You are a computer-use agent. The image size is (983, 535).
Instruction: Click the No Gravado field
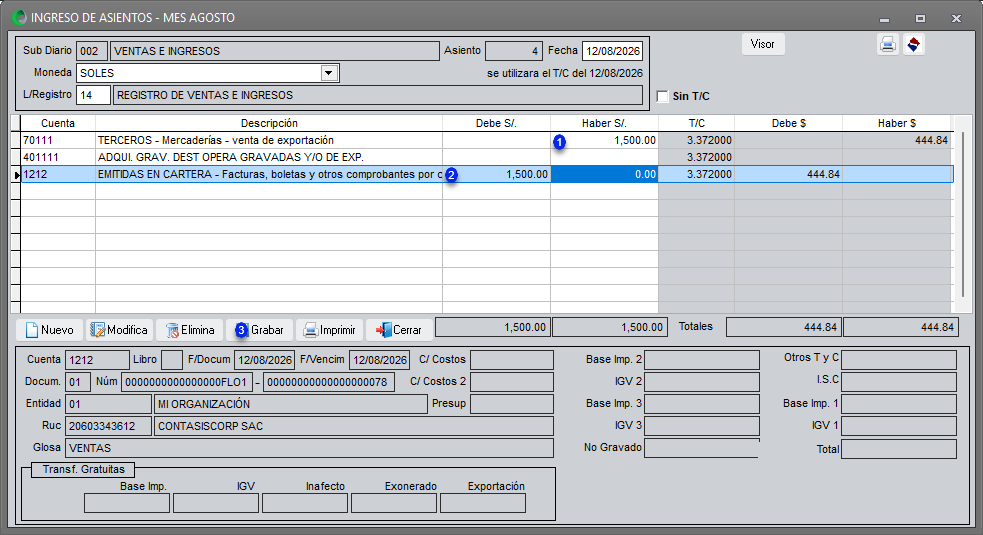(702, 448)
